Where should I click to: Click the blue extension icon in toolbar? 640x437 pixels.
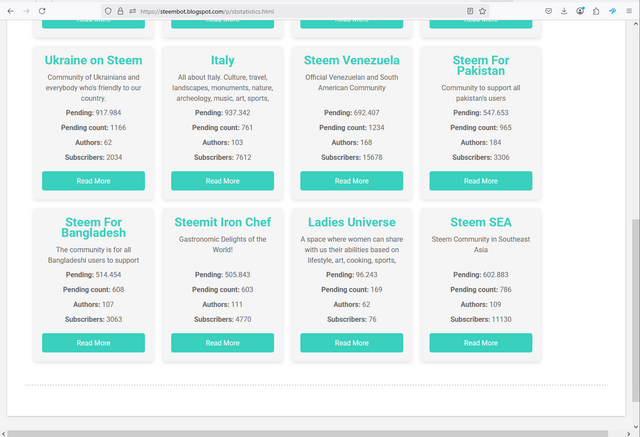[x=612, y=11]
